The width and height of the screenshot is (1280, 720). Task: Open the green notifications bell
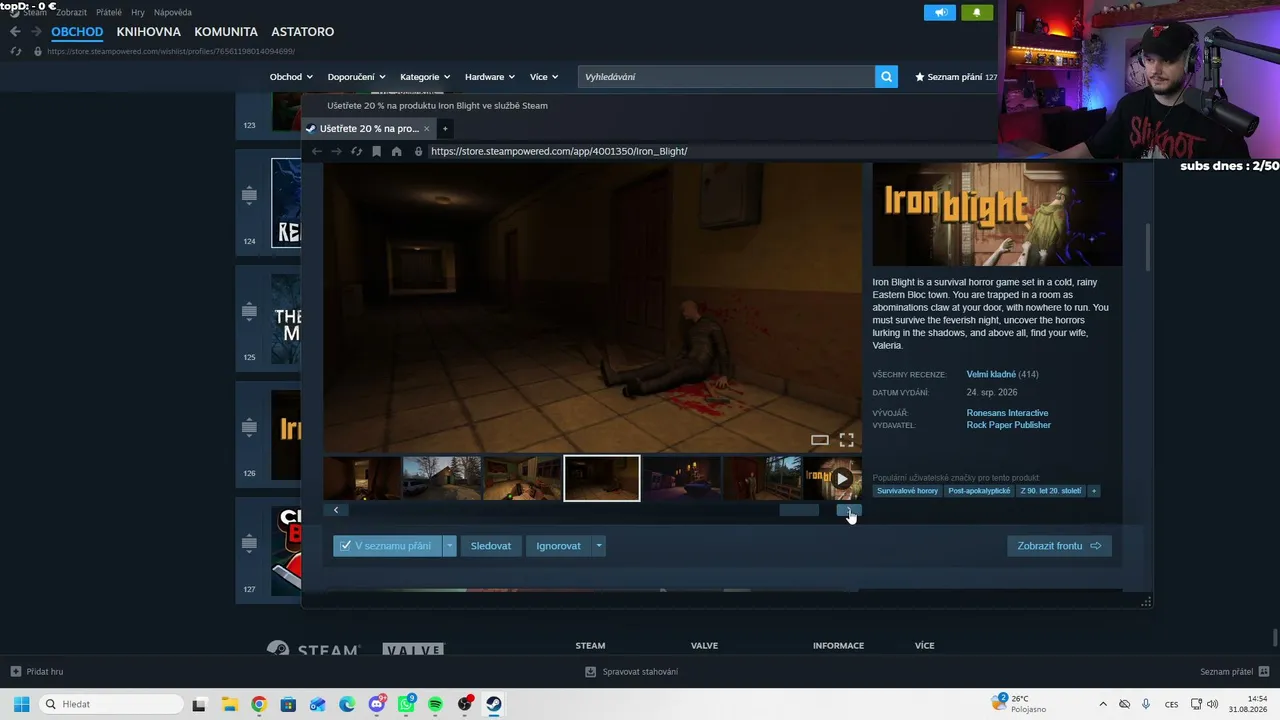(x=977, y=12)
